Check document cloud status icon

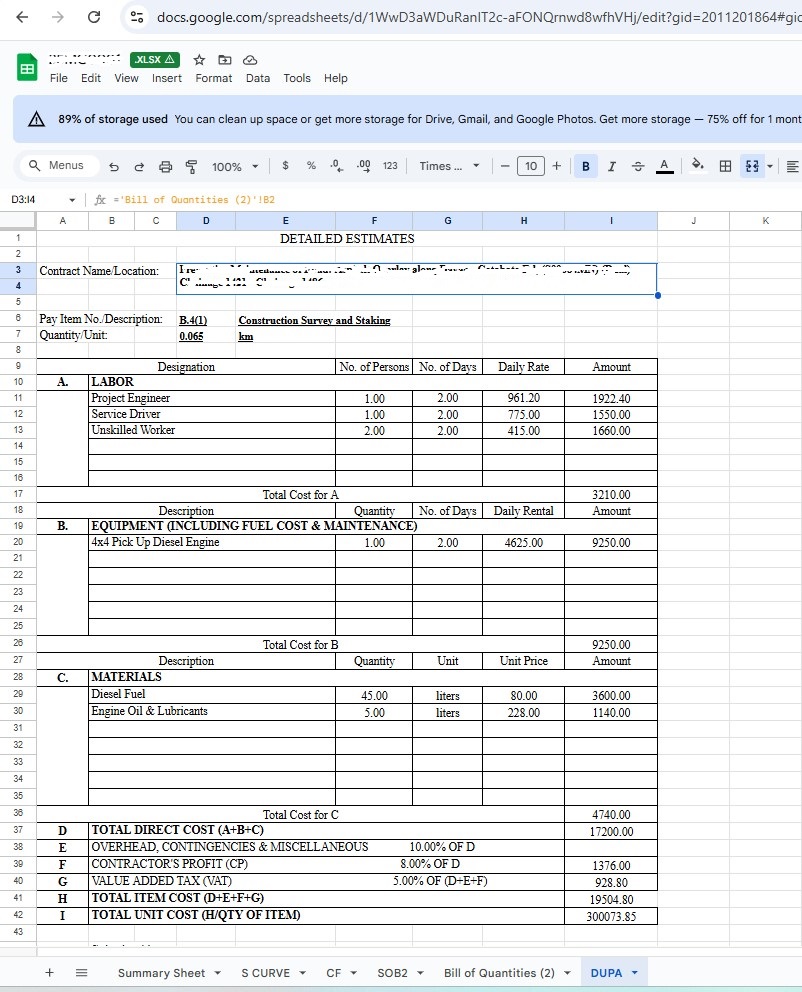(x=250, y=59)
